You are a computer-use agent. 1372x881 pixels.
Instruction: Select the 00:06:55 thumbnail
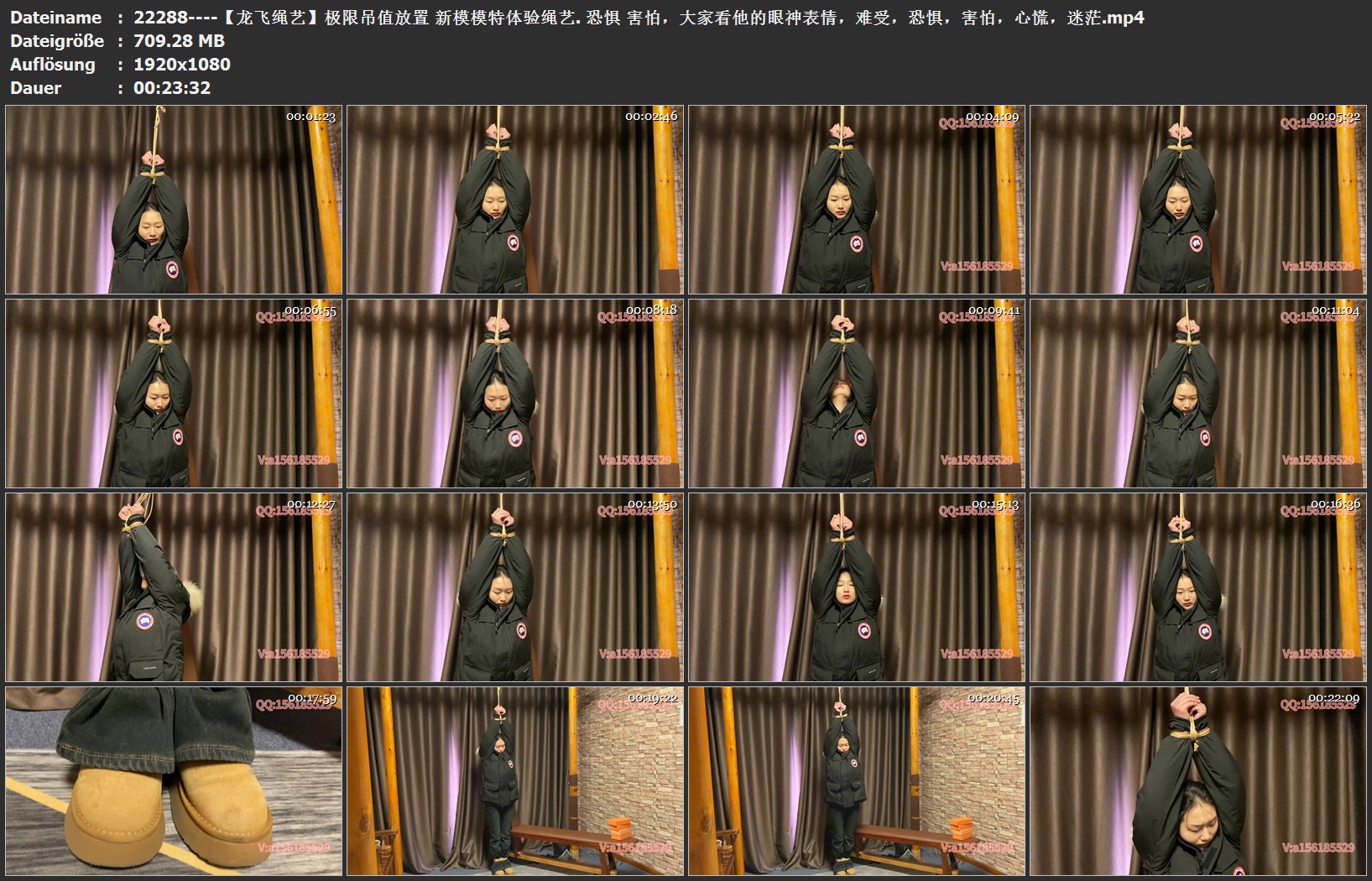coord(174,394)
